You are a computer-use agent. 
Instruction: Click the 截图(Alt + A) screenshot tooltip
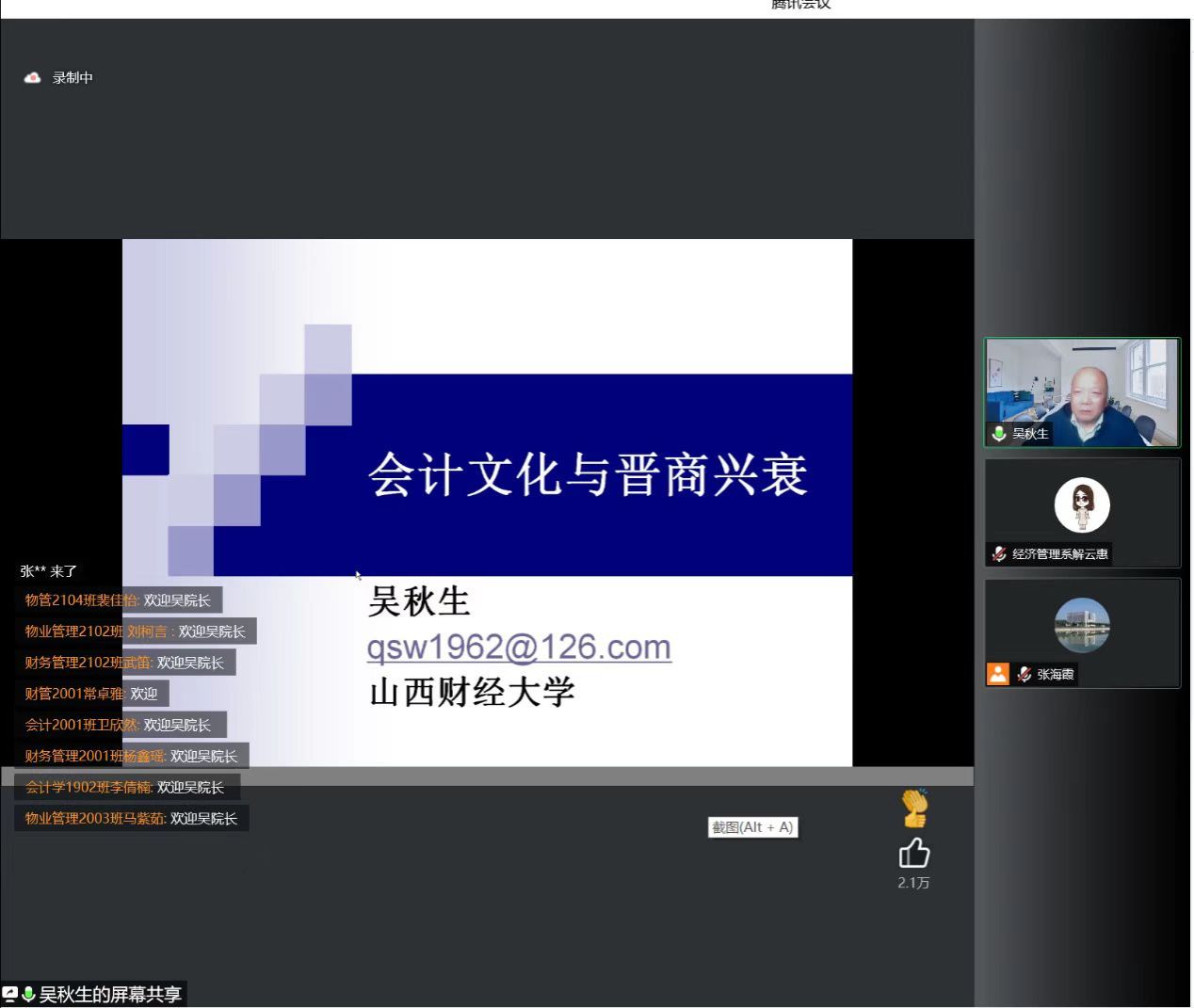pos(752,827)
